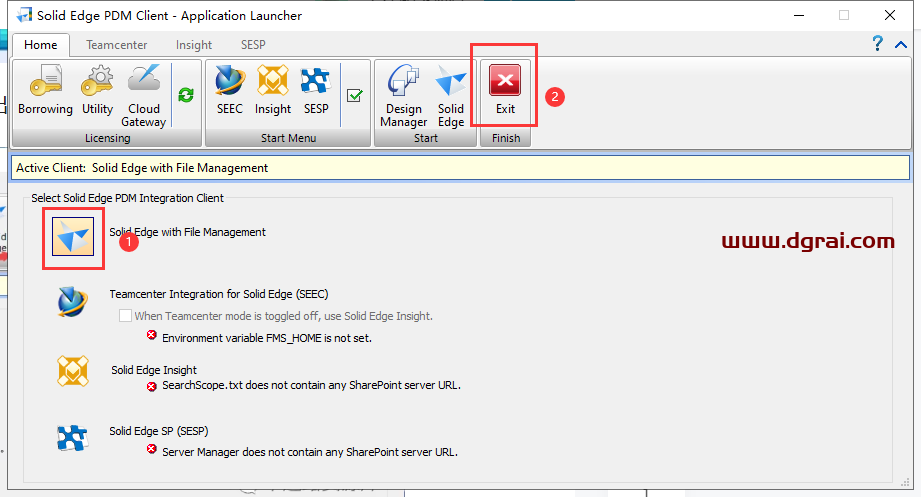Click the green refresh licensing icon
This screenshot has height=497, width=921.
click(186, 95)
